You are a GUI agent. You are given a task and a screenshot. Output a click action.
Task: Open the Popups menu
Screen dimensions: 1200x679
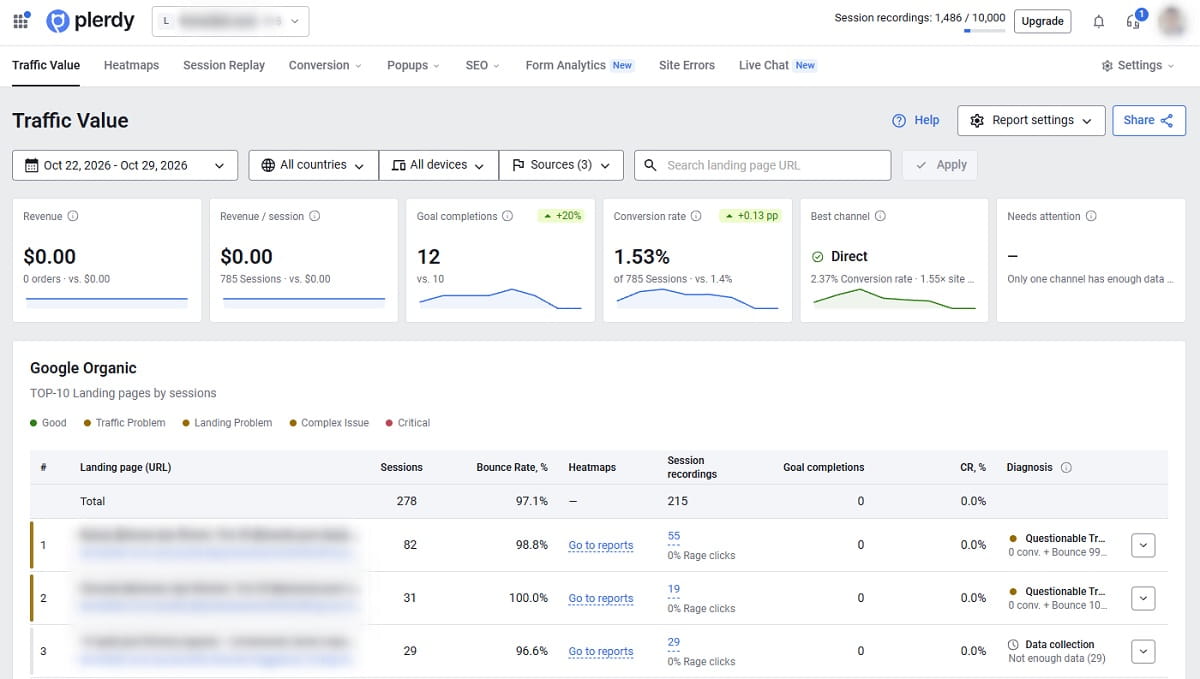click(x=413, y=65)
